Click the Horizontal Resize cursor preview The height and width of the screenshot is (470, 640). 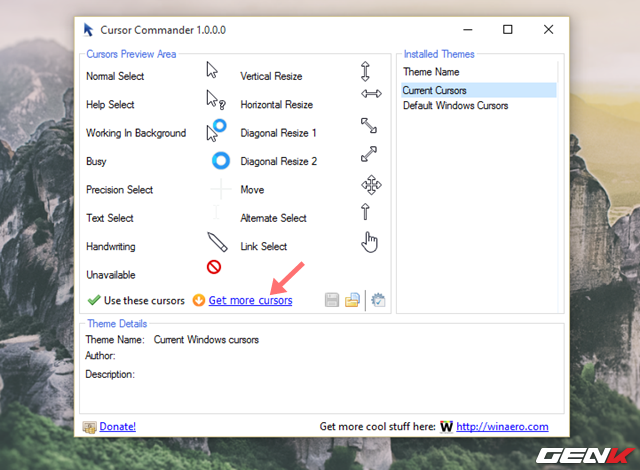371,94
